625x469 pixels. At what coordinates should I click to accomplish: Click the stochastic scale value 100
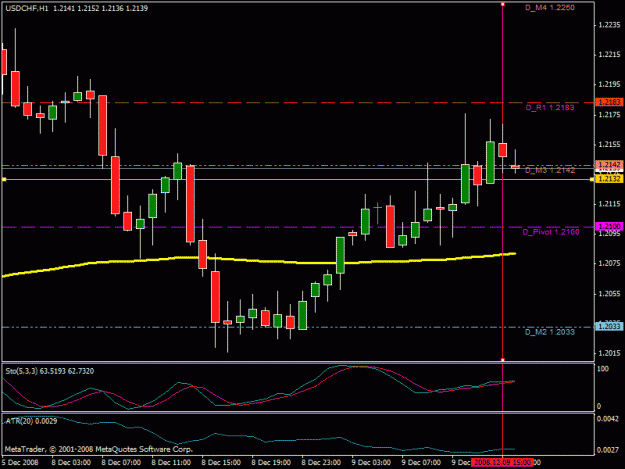click(x=603, y=369)
